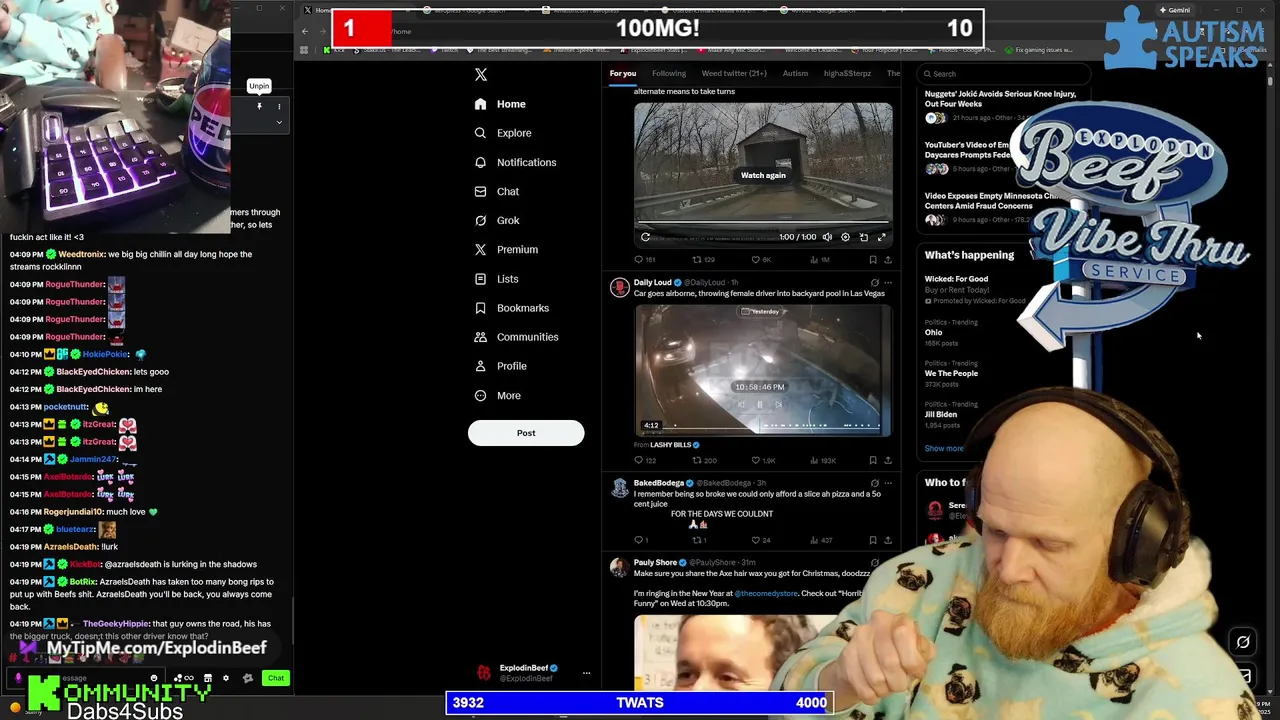Reply to Daily Loud post with 122 replies
1280x720 pixels.
click(x=645, y=461)
